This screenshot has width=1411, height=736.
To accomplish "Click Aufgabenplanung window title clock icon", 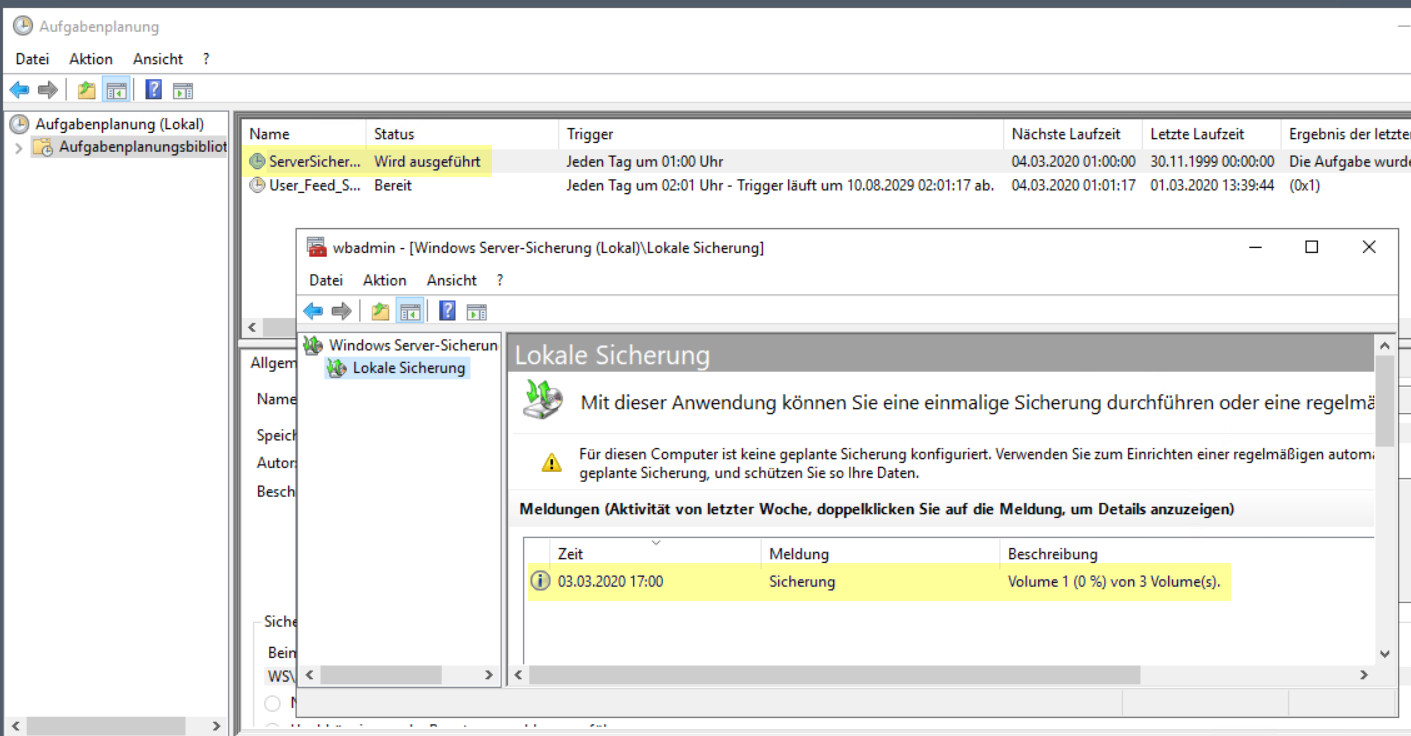I will click(x=22, y=26).
